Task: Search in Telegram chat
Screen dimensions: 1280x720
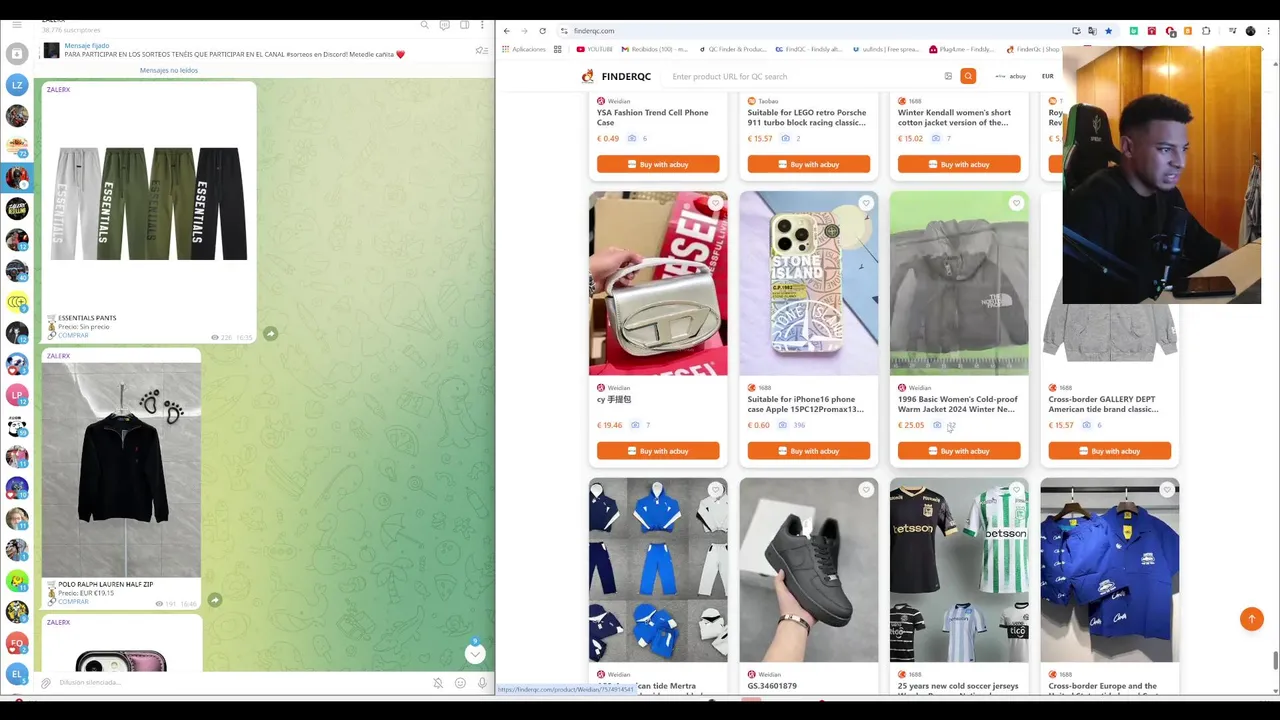Action: tap(425, 25)
